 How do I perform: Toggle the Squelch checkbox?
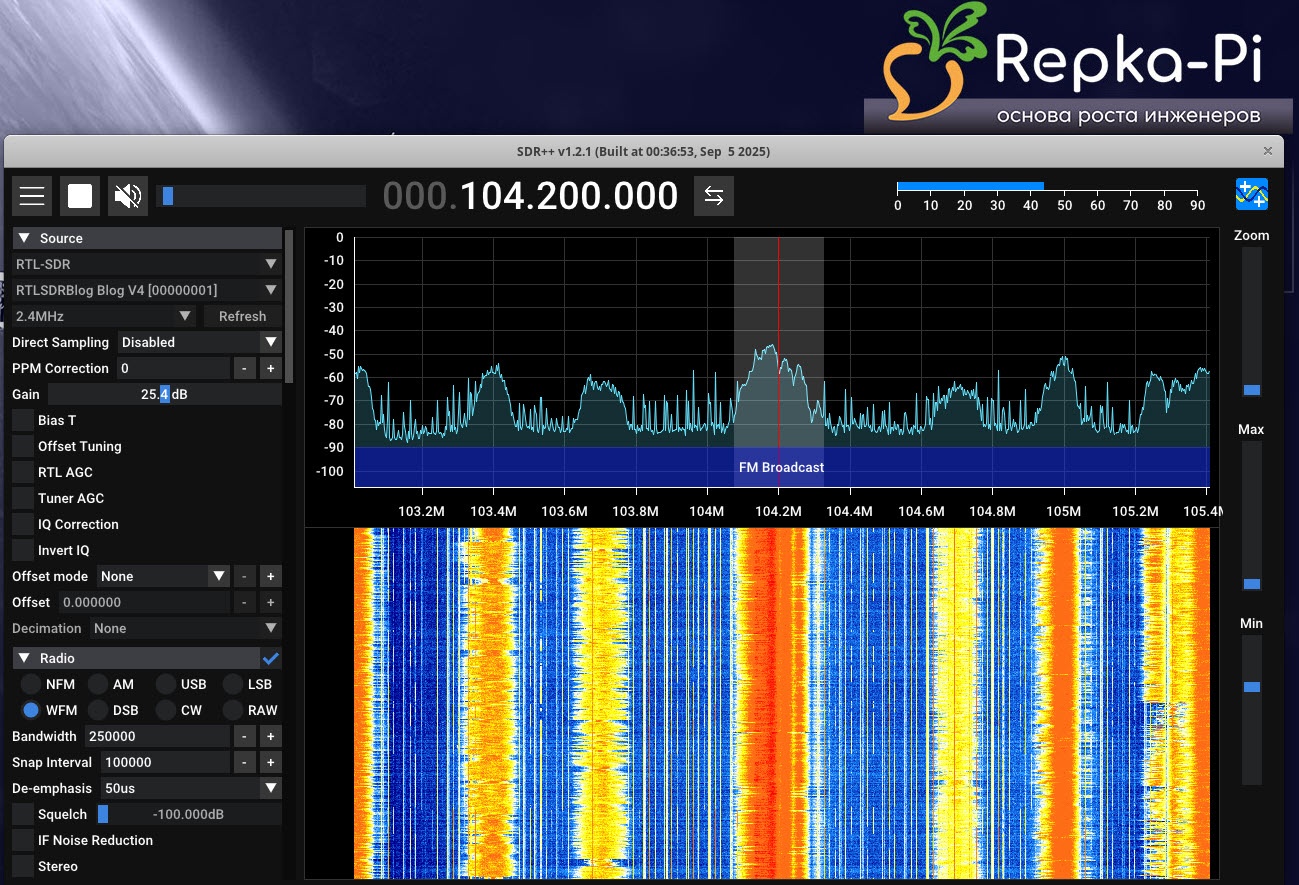click(21, 814)
